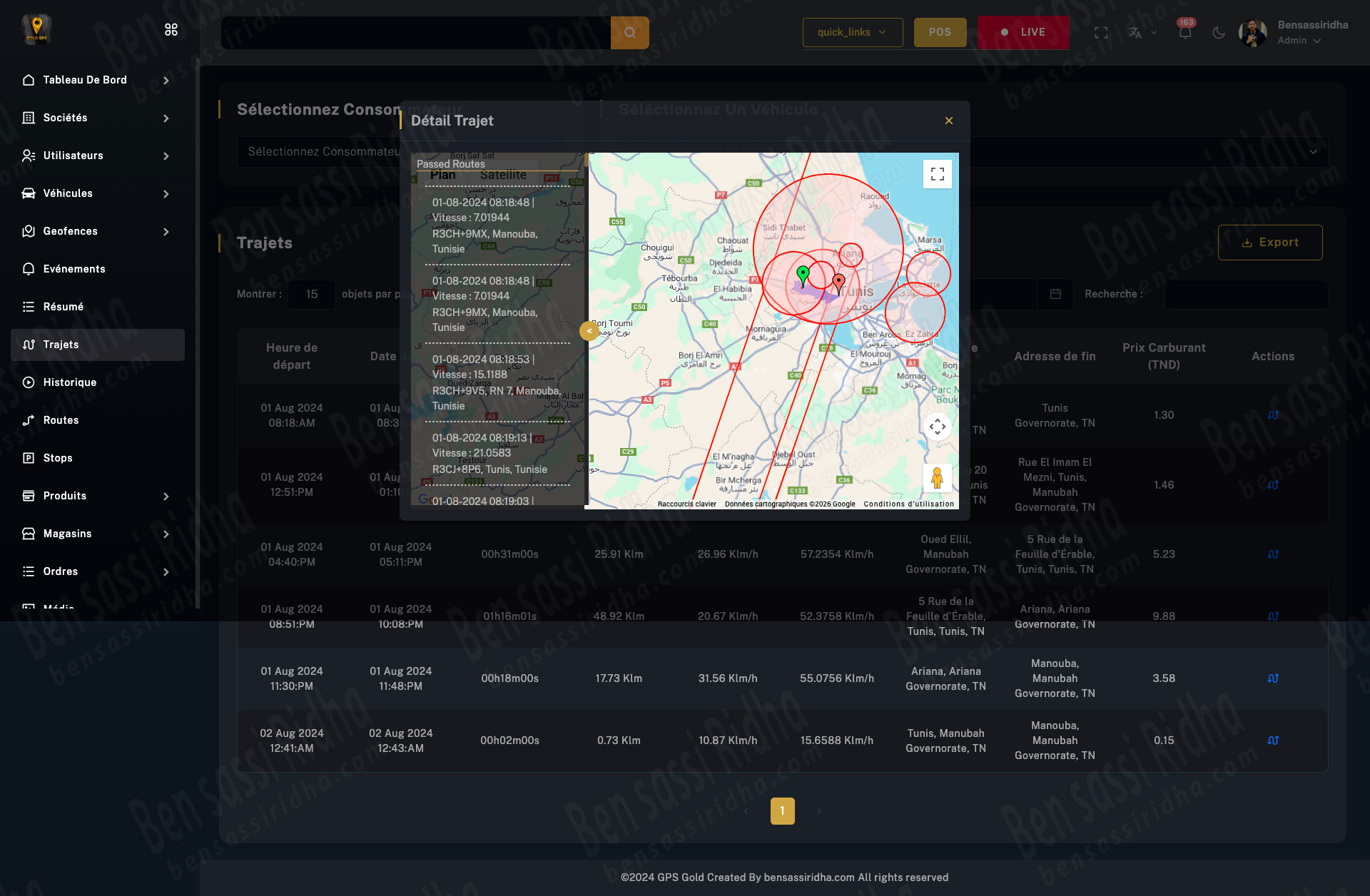
Task: Click the search magnifier button
Action: tap(629, 33)
